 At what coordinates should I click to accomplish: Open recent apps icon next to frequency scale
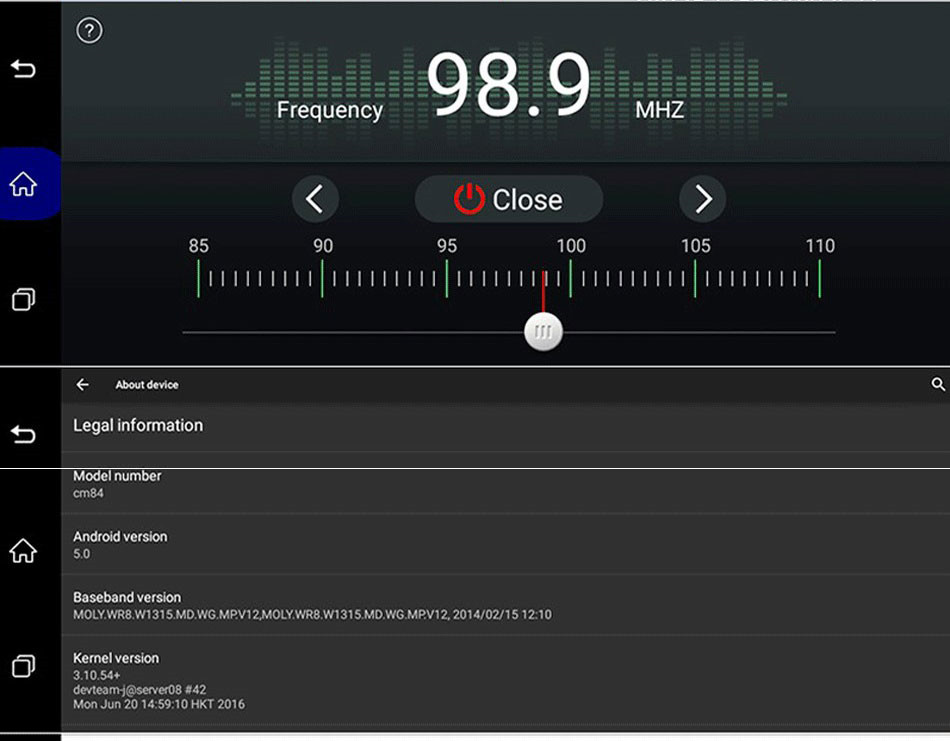click(23, 299)
